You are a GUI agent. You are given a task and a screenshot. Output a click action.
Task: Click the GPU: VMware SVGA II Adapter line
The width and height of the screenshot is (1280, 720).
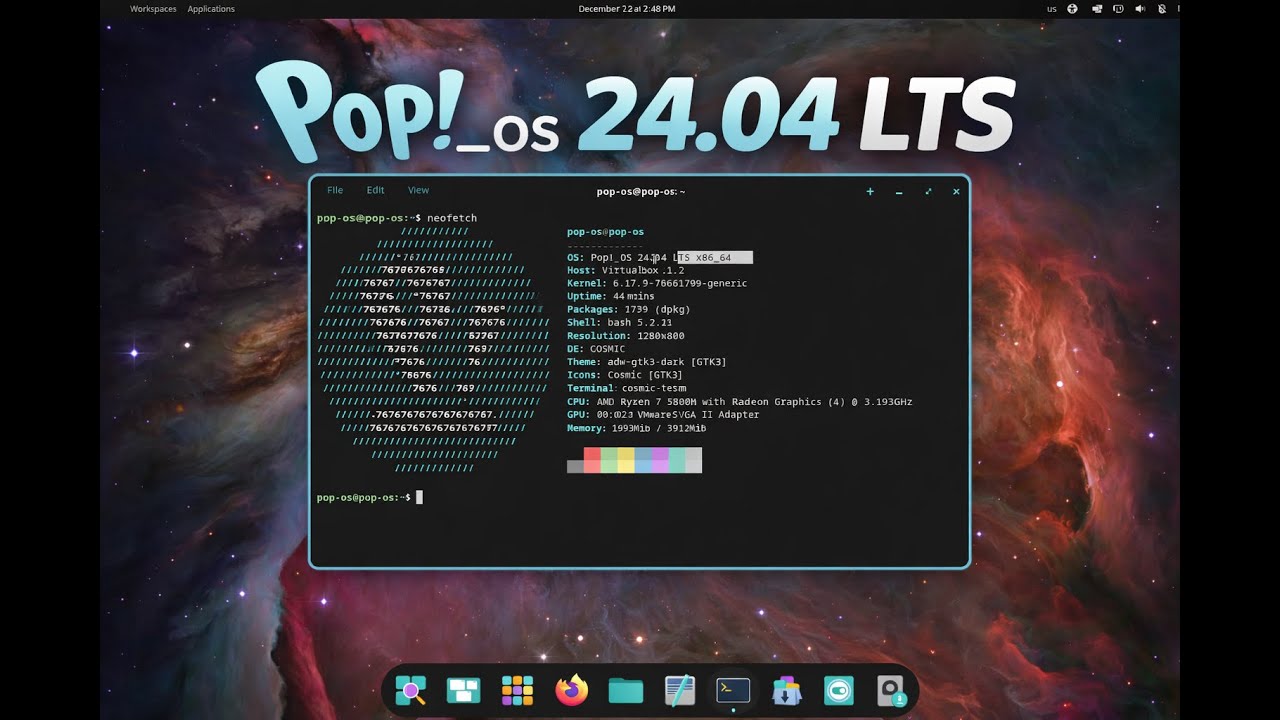663,415
